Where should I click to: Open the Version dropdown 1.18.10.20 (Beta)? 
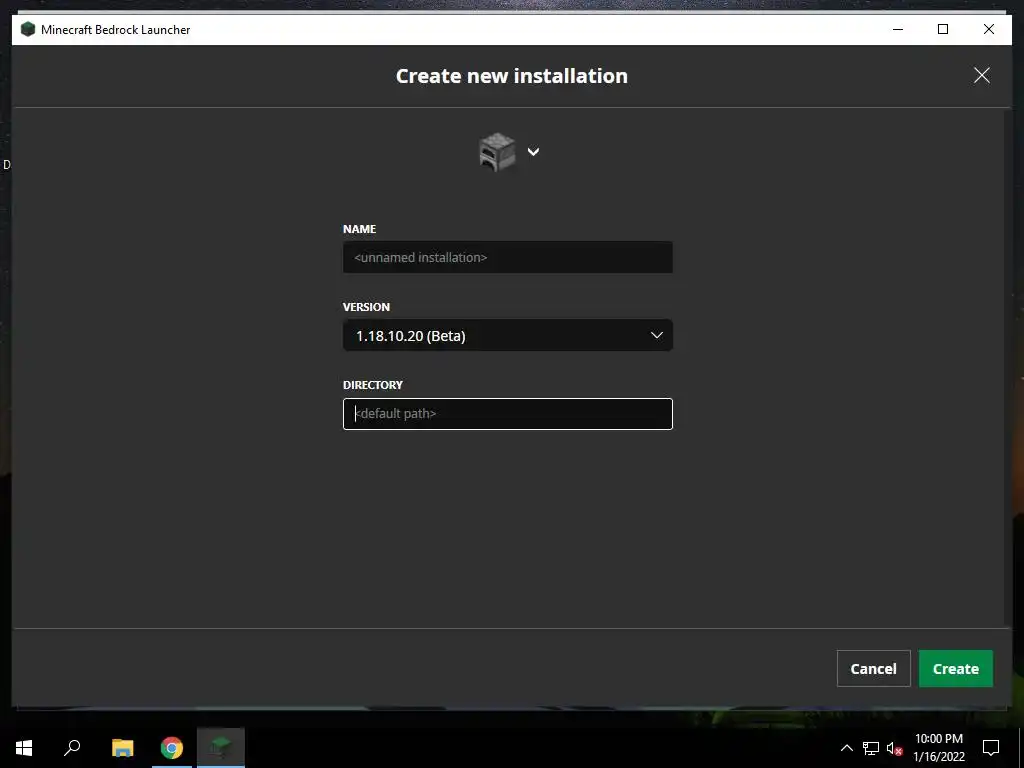click(x=507, y=336)
